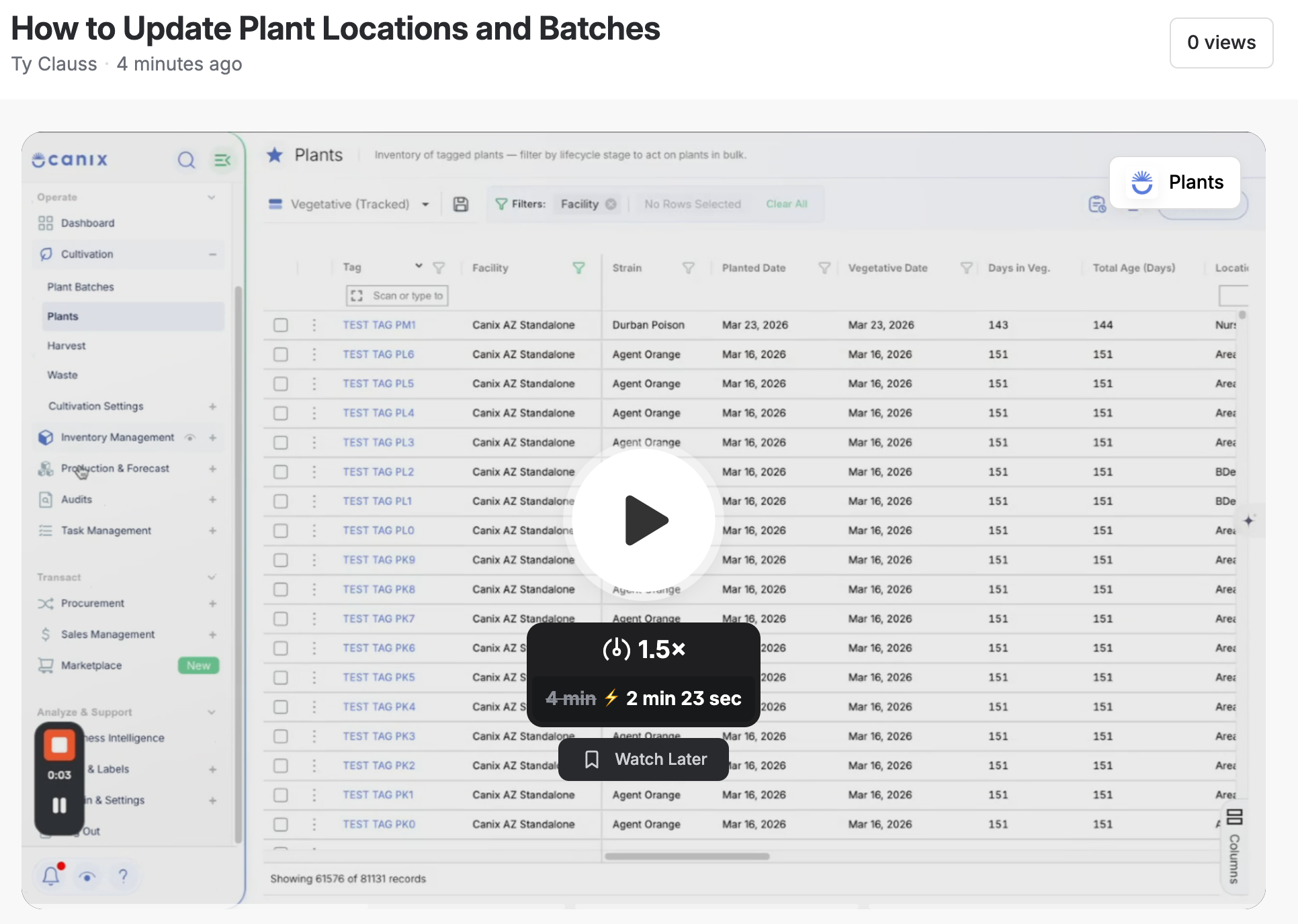Click the Watch Later button

tap(644, 759)
